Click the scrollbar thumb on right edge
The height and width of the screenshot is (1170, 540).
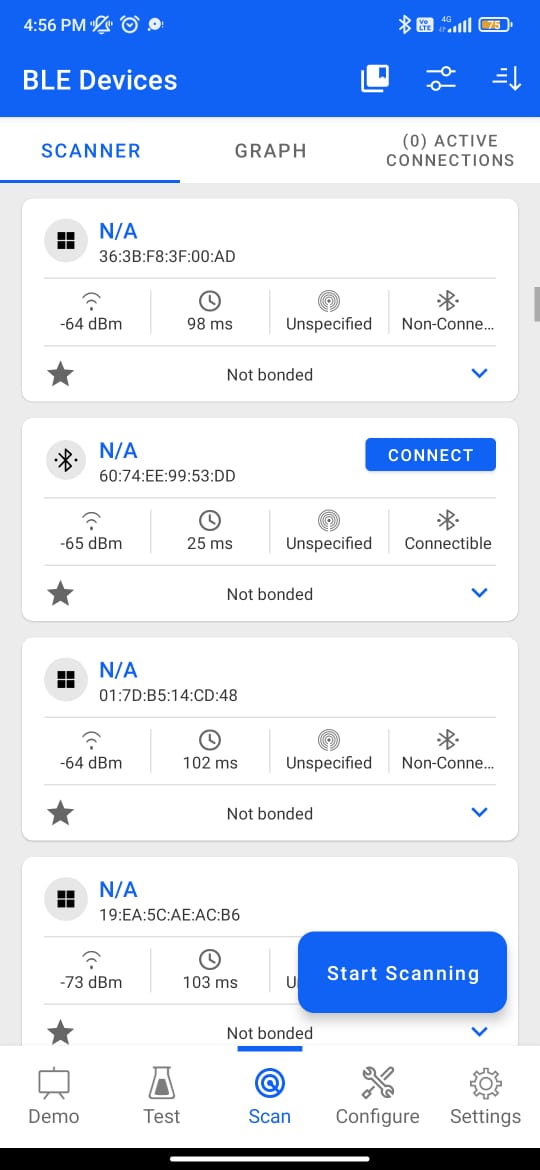536,304
